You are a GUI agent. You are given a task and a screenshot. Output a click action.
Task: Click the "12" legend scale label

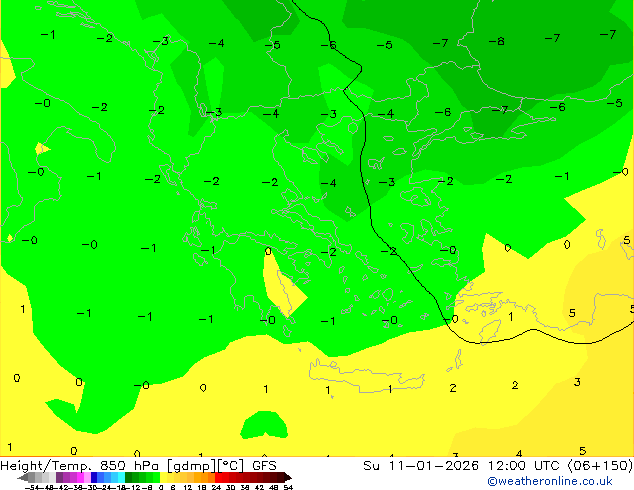point(188,487)
